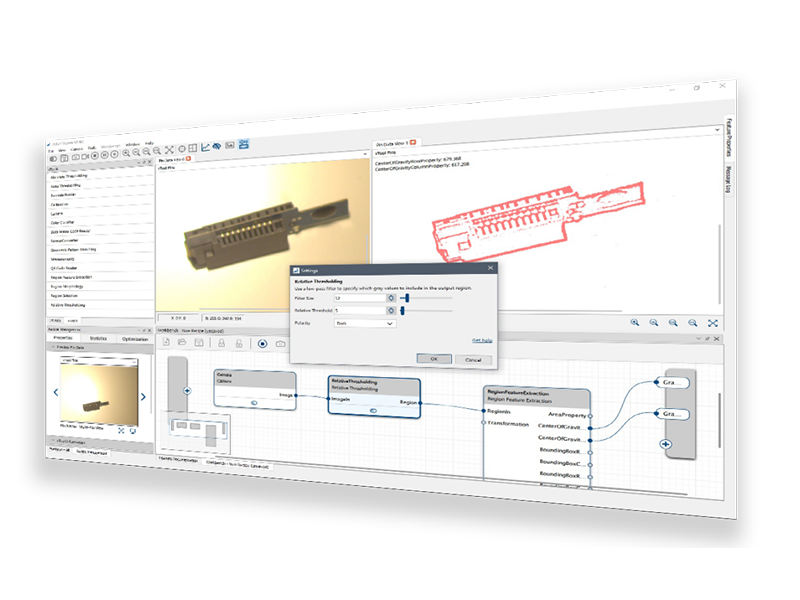
Task: Click the eye icon on RelativeThresholding node
Action: 372,410
